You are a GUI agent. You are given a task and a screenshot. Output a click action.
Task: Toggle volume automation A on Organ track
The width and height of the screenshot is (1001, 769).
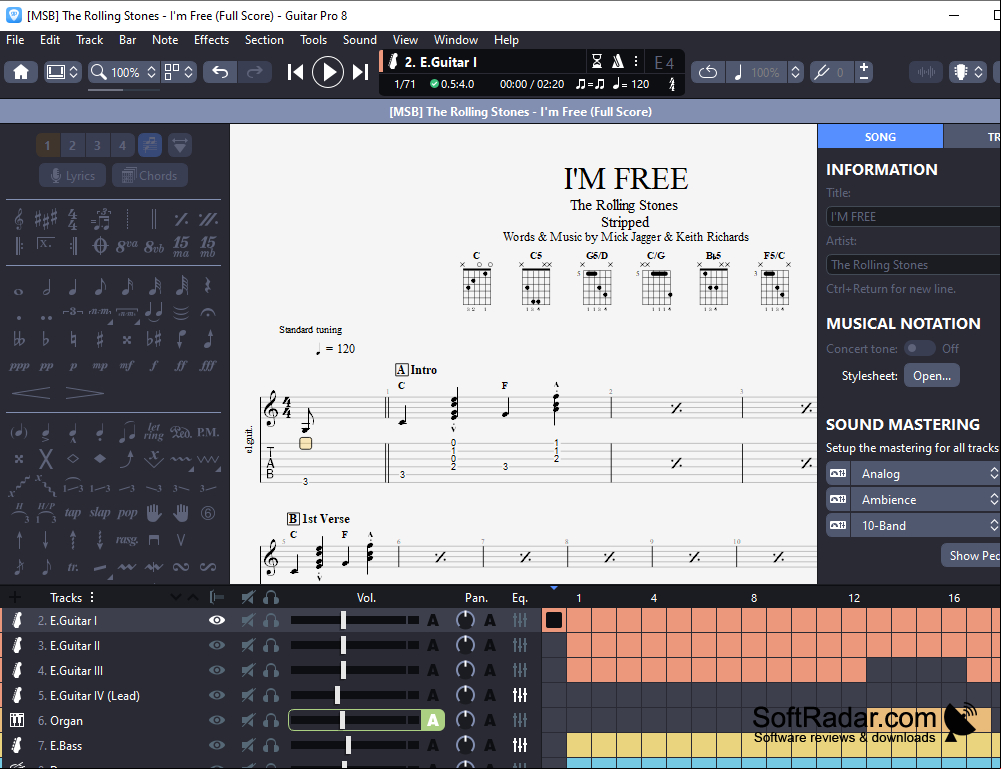point(433,720)
